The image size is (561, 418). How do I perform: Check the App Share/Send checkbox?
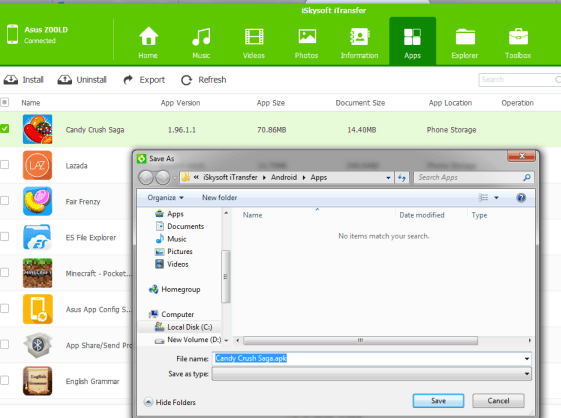point(5,344)
